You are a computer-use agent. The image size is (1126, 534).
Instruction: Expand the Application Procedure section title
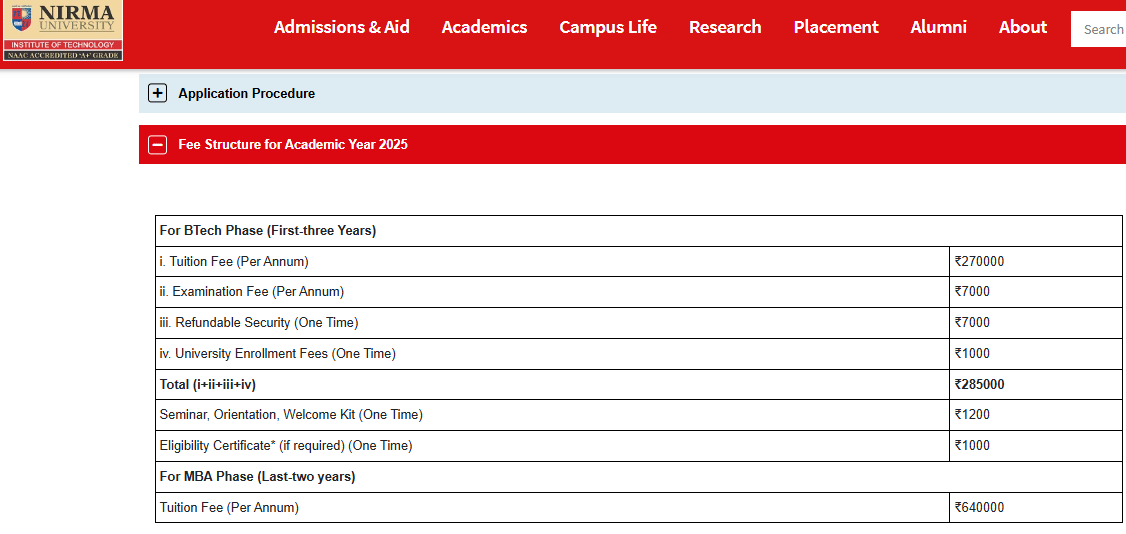coord(246,93)
